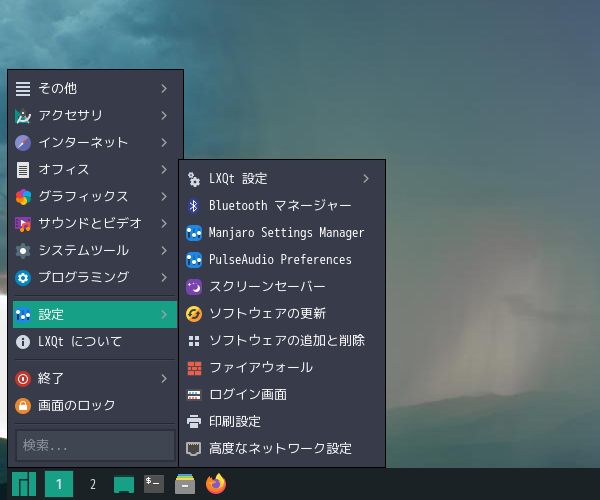
Task: Open the Bluetooth マネージャー entry
Action: [x=282, y=206]
